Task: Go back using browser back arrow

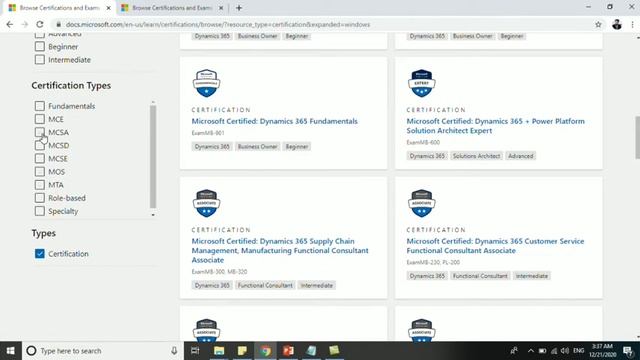Action: [x=10, y=24]
